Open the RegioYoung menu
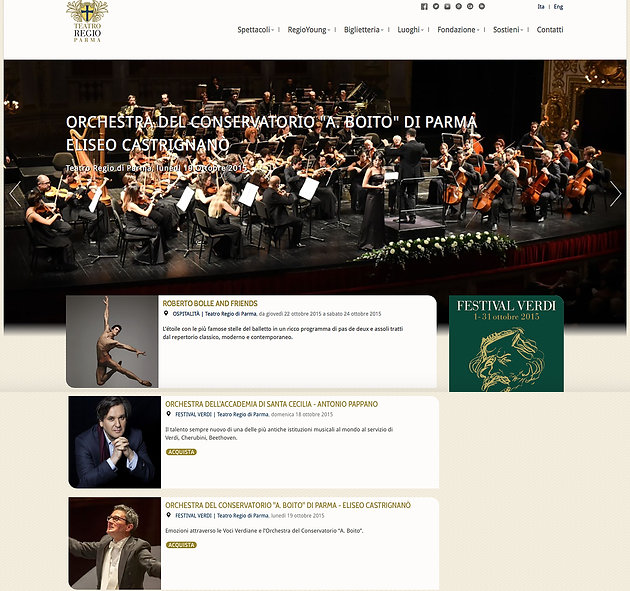This screenshot has width=630, height=591. [309, 30]
